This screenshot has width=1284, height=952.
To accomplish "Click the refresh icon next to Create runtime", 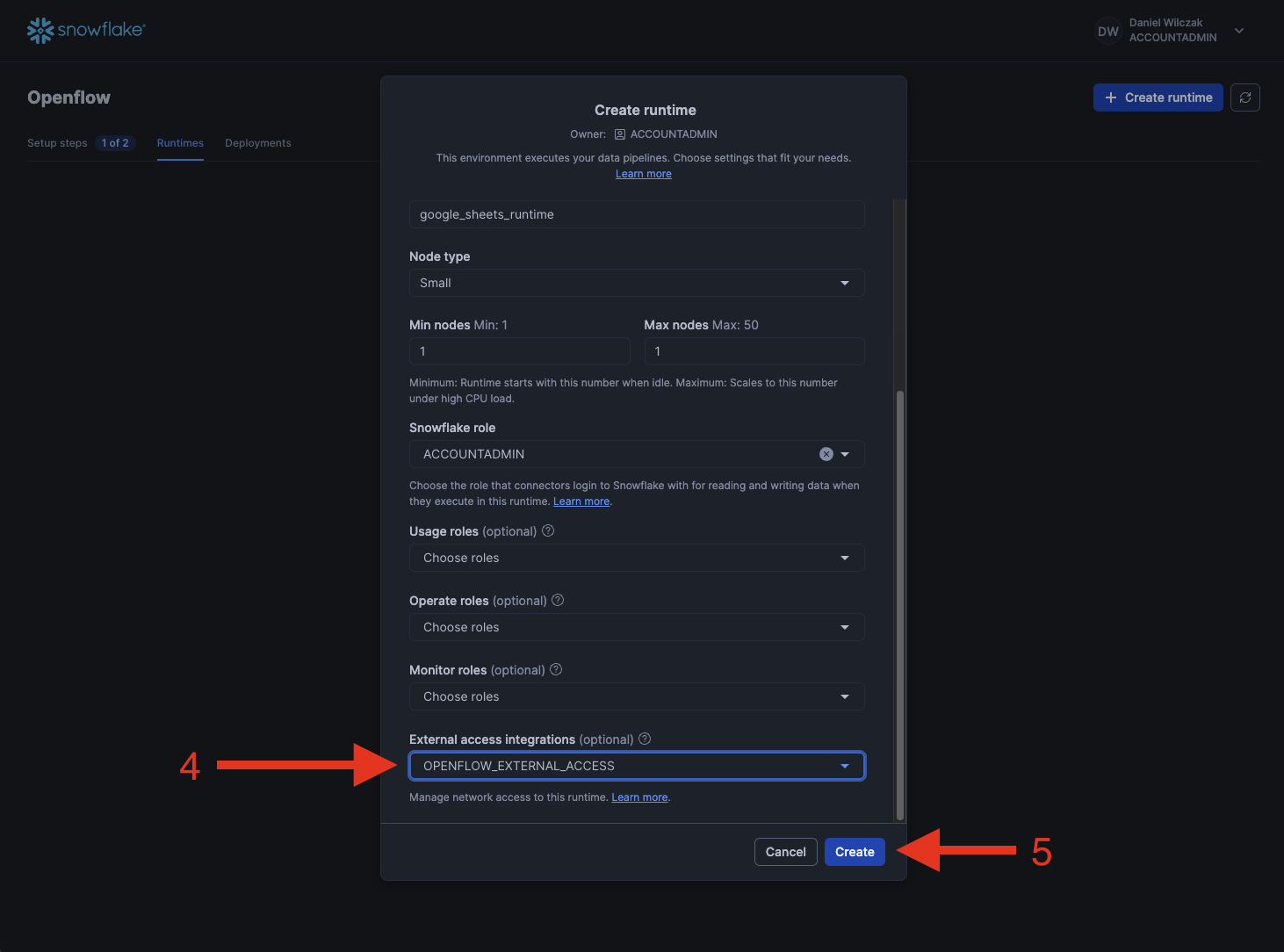I will pyautogui.click(x=1244, y=97).
